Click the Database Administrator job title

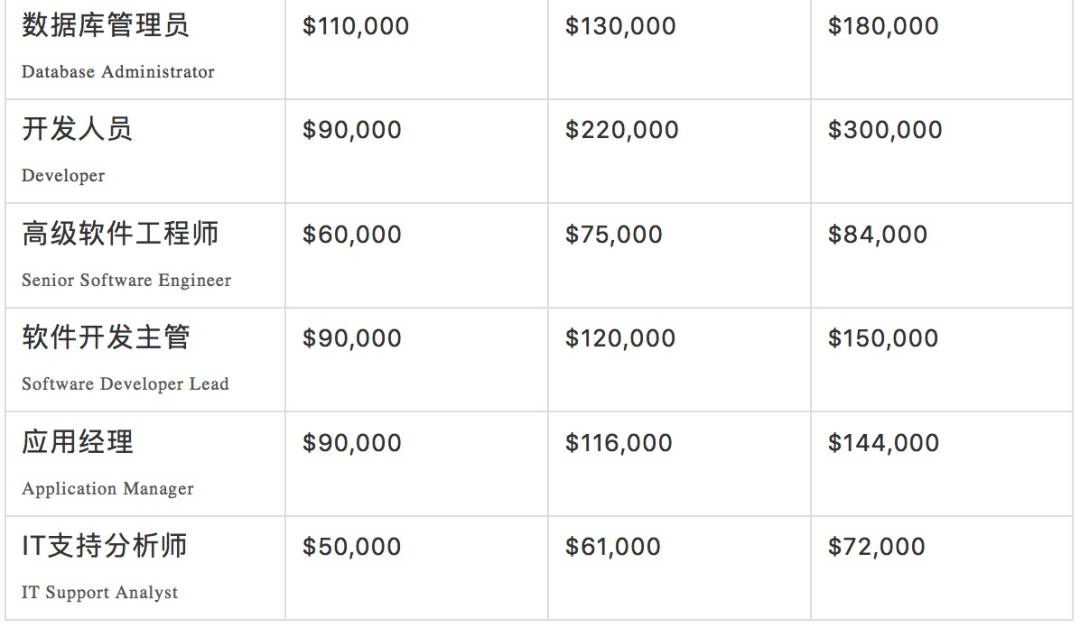[117, 72]
